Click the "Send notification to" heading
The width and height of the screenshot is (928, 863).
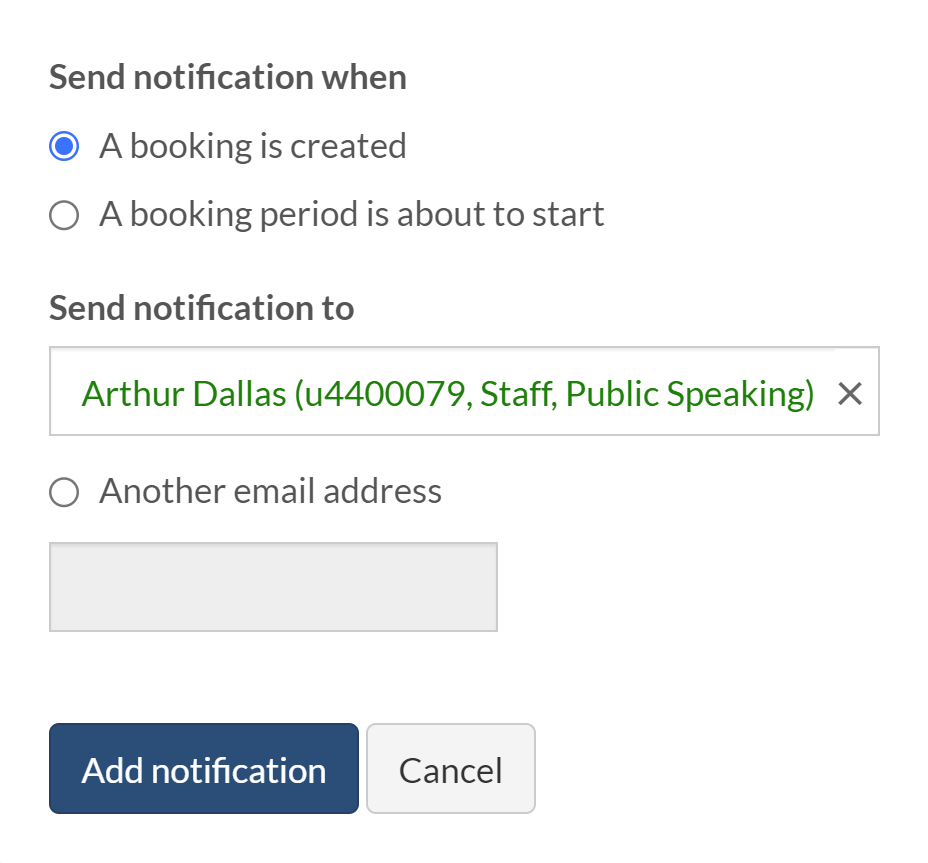pyautogui.click(x=202, y=308)
